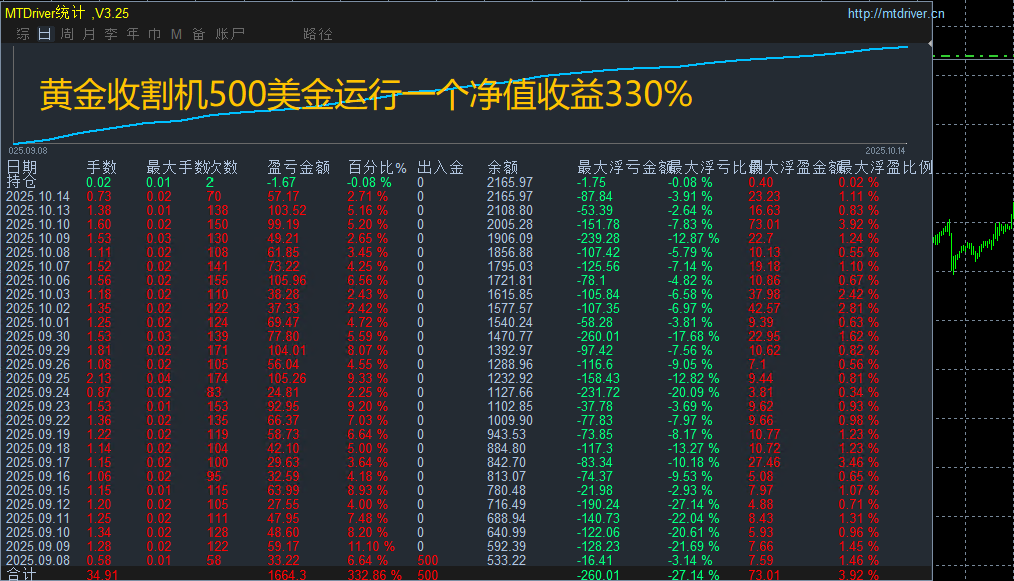Click the balance value 2108.80
This screenshot has width=1014, height=581.
[510, 210]
